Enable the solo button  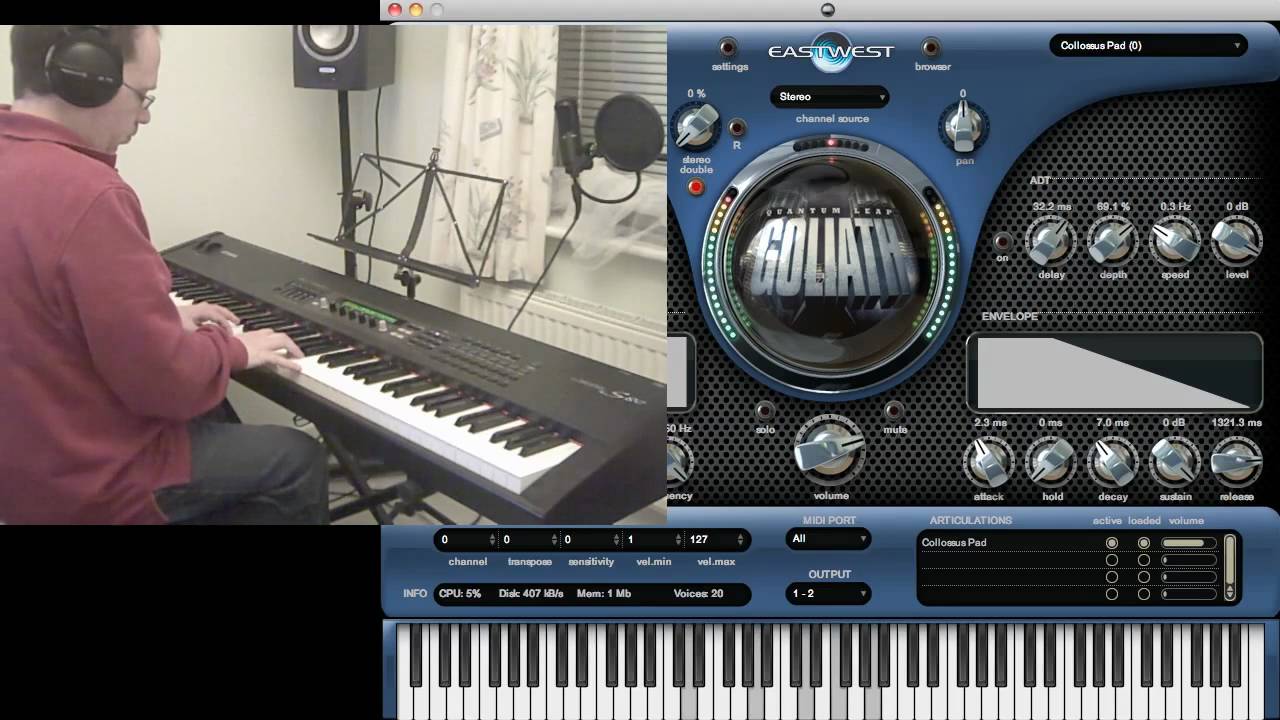pos(765,410)
